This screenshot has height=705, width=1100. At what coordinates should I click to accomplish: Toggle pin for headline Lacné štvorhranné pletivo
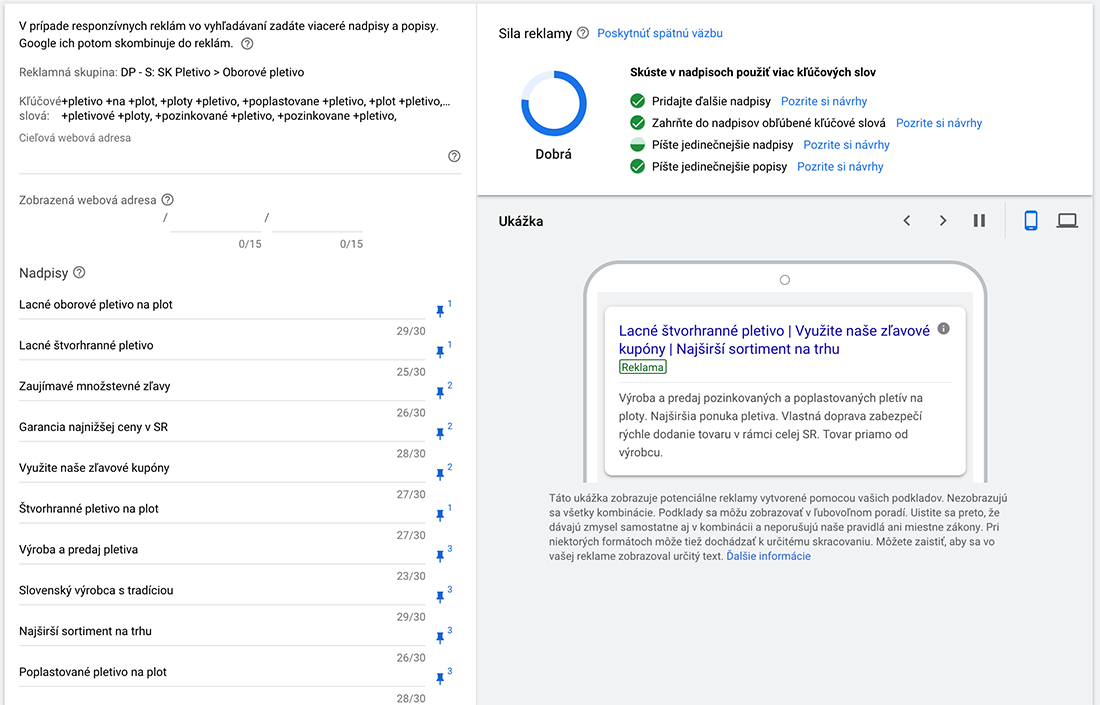pos(441,351)
